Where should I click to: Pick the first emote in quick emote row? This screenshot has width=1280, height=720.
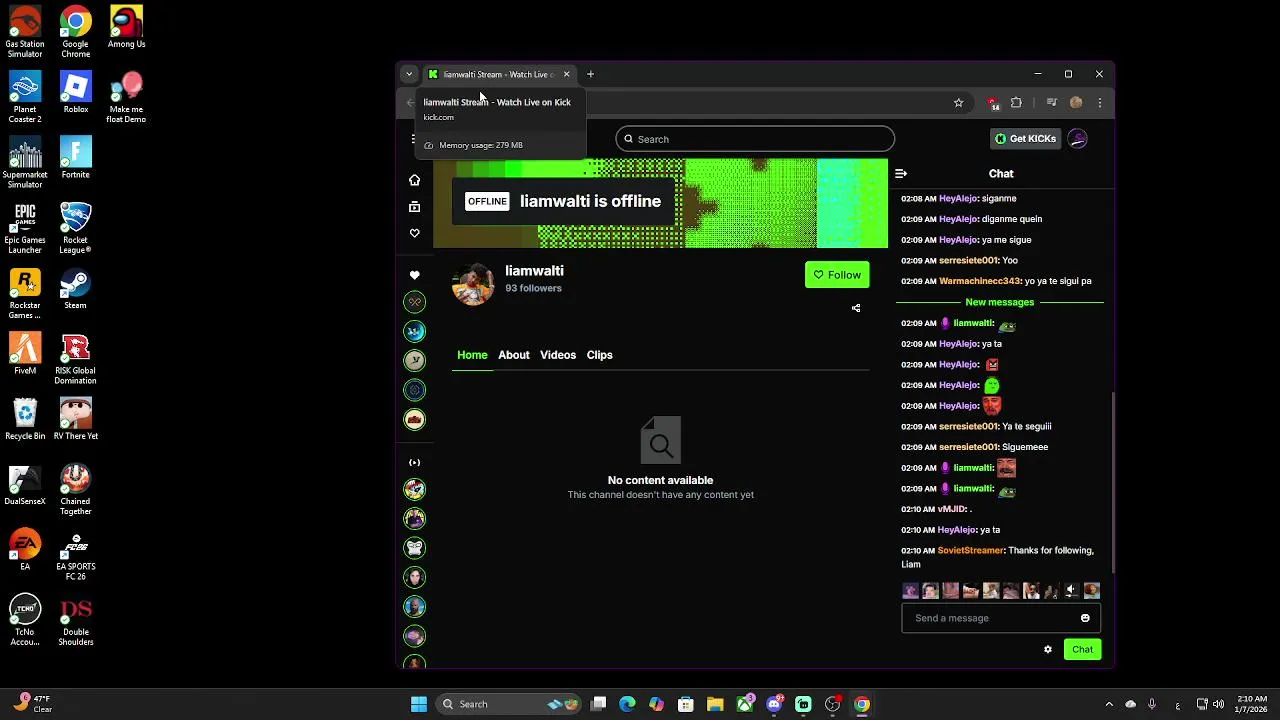pos(910,591)
